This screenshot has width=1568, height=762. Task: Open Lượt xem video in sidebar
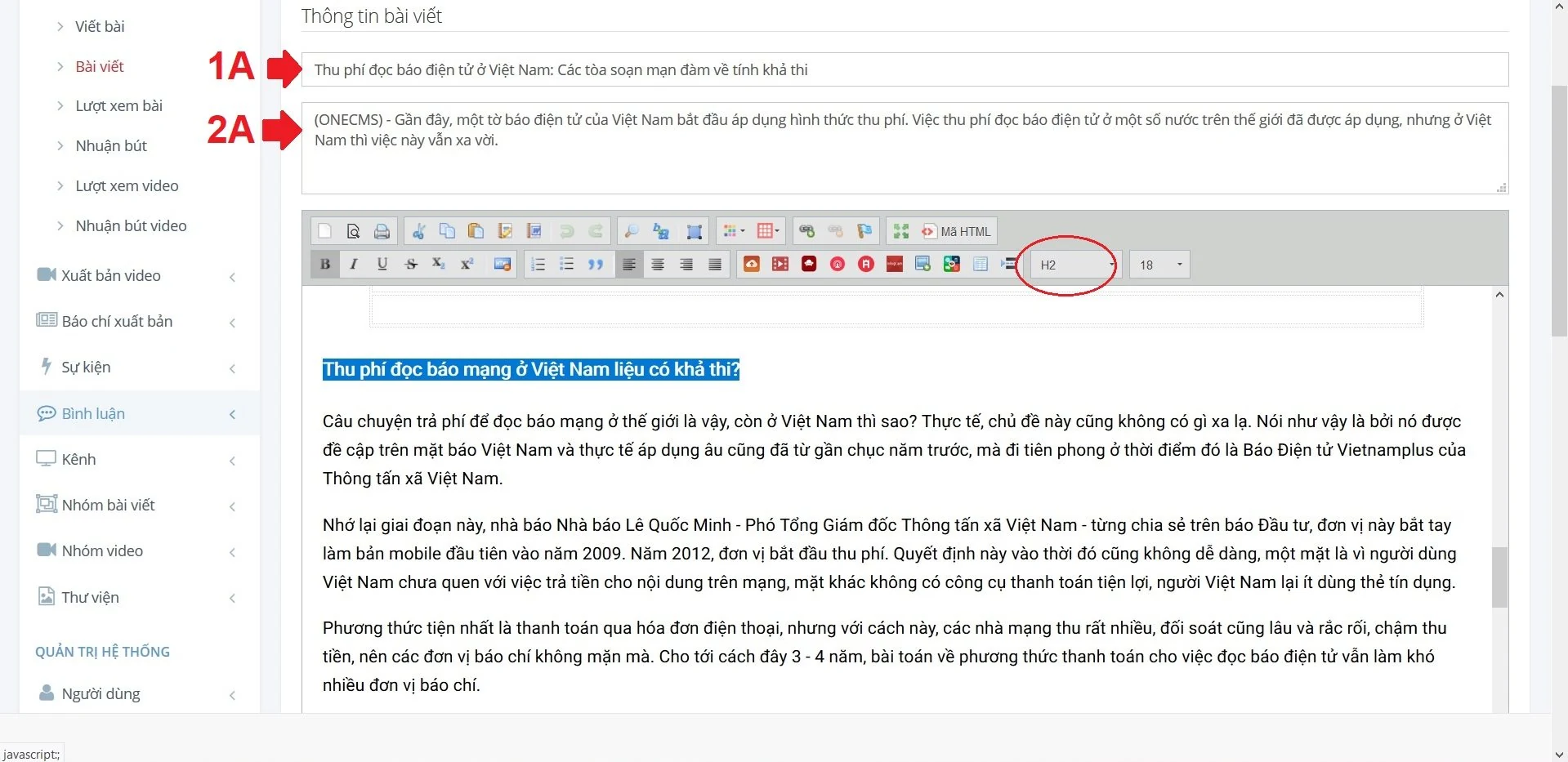(127, 185)
